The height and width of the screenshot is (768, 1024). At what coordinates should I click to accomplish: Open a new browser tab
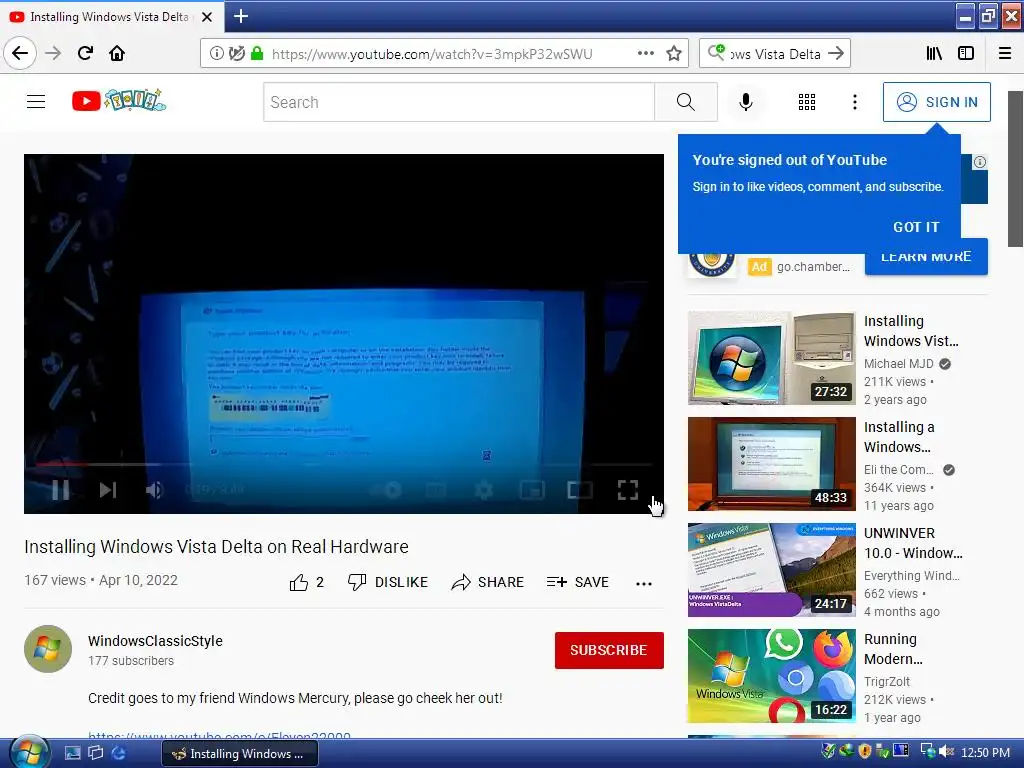(240, 16)
